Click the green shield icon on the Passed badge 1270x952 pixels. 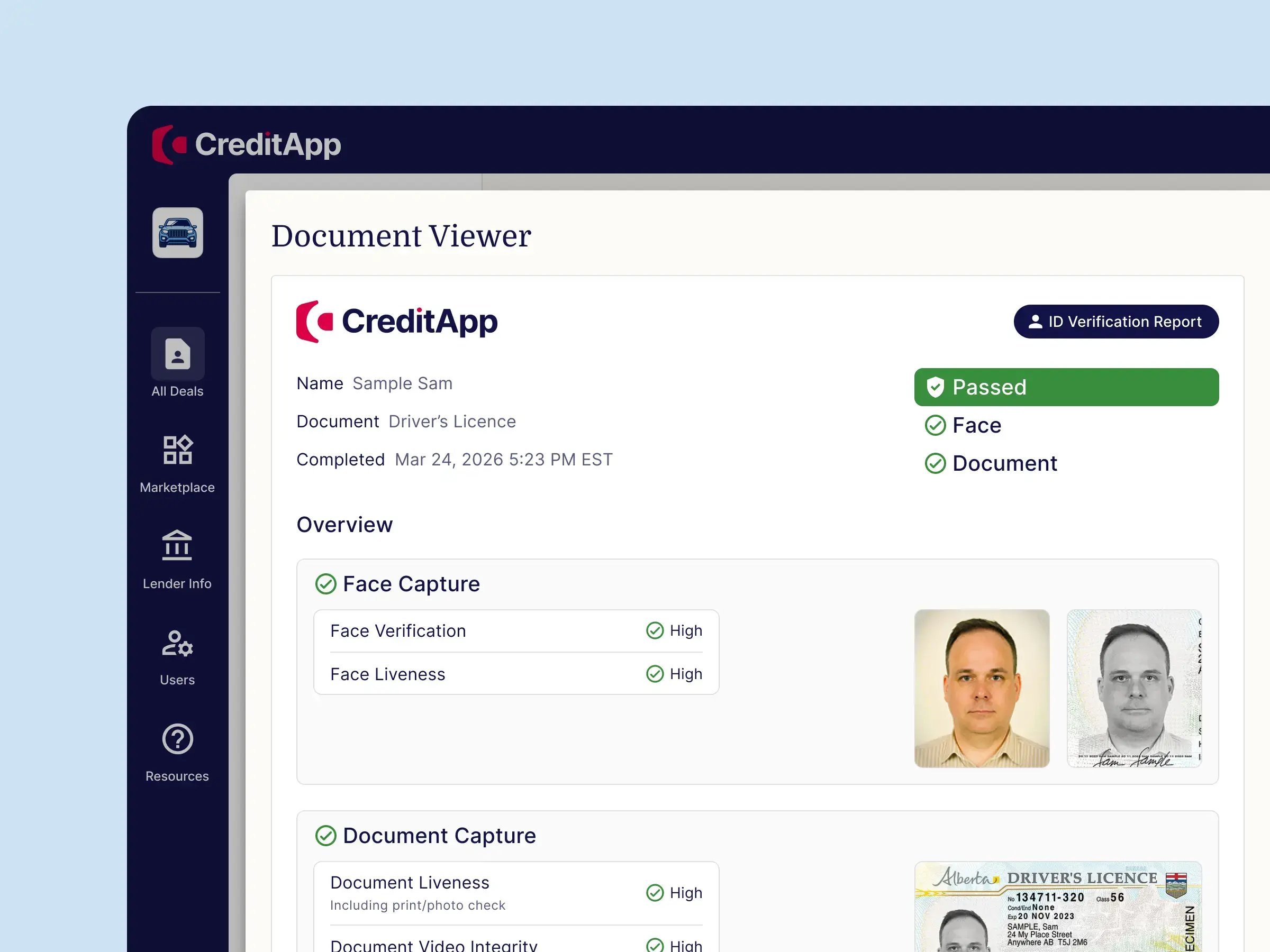tap(937, 387)
